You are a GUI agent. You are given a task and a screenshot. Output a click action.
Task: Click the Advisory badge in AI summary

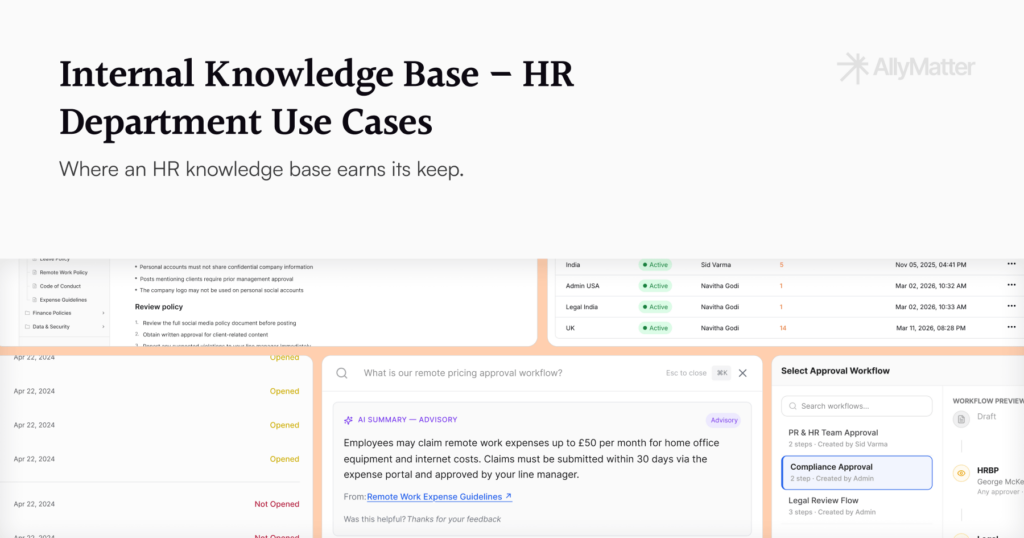[724, 420]
